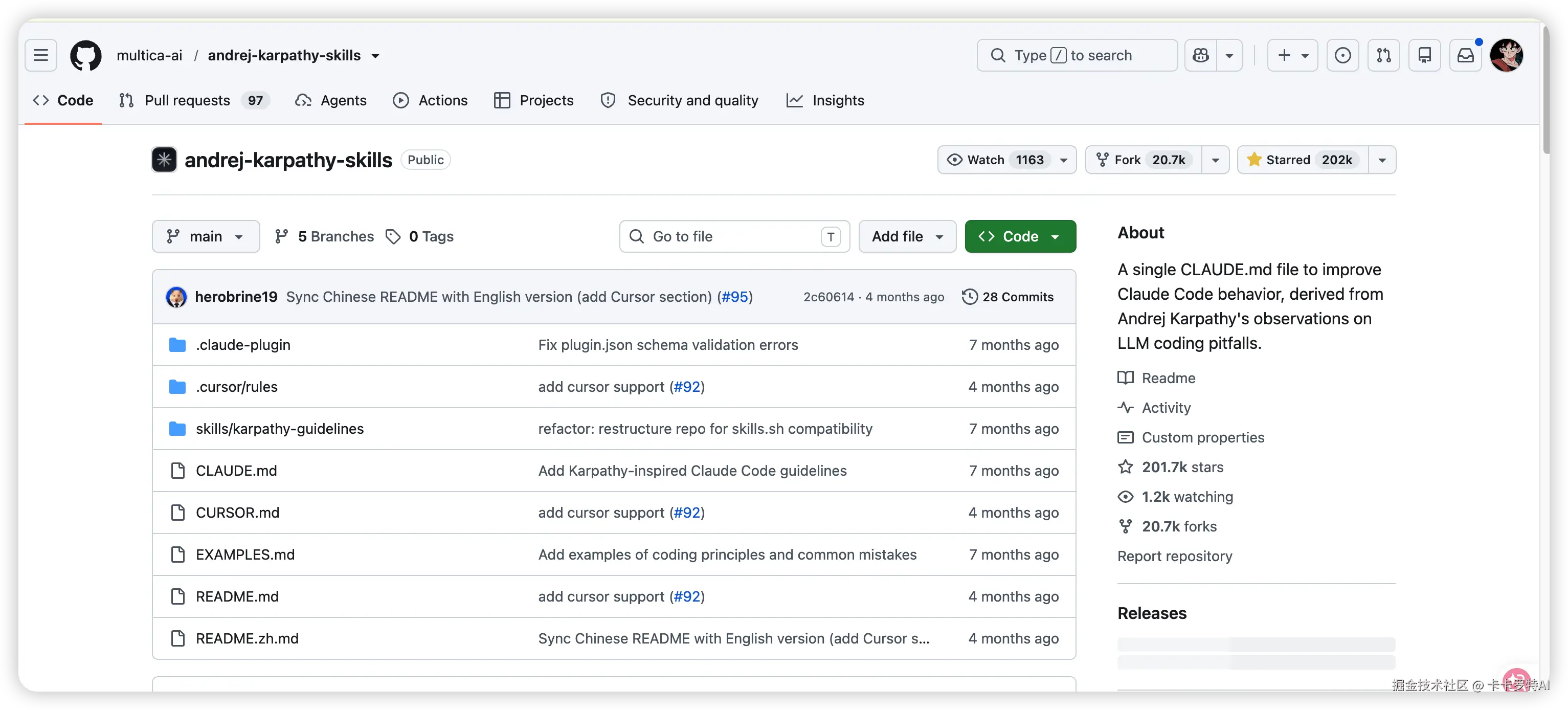Image resolution: width=1568 pixels, height=710 pixels.
Task: Open the EXAMPLES.md file
Action: pyautogui.click(x=245, y=554)
